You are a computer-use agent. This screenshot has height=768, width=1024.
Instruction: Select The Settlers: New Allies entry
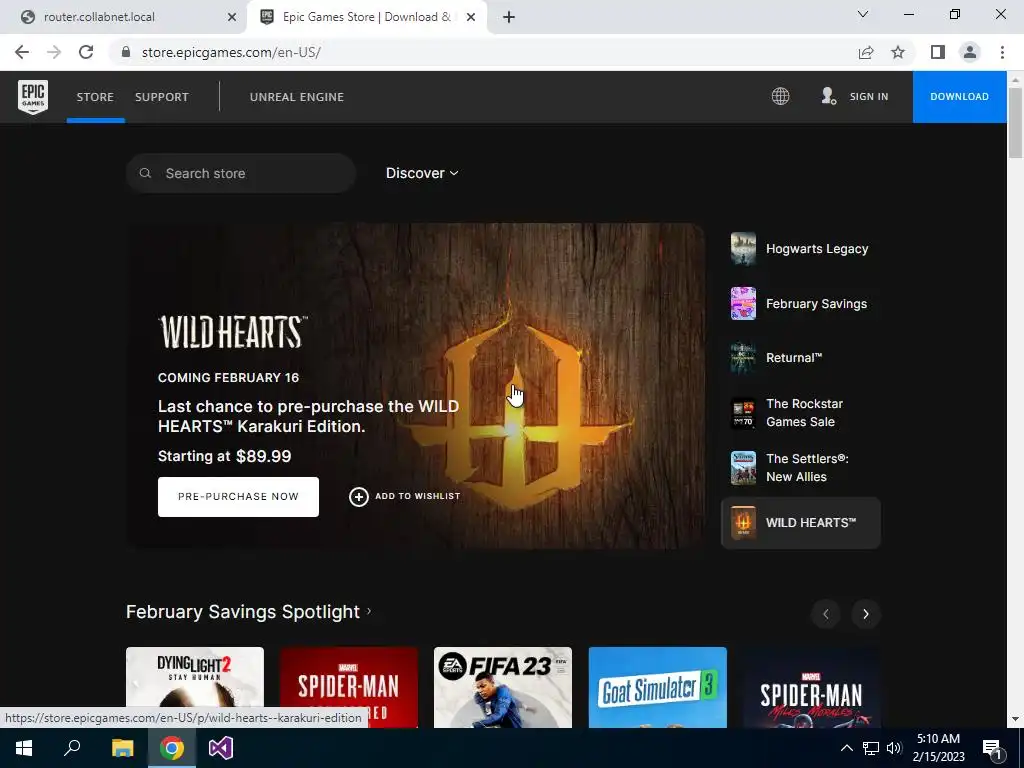tap(801, 468)
